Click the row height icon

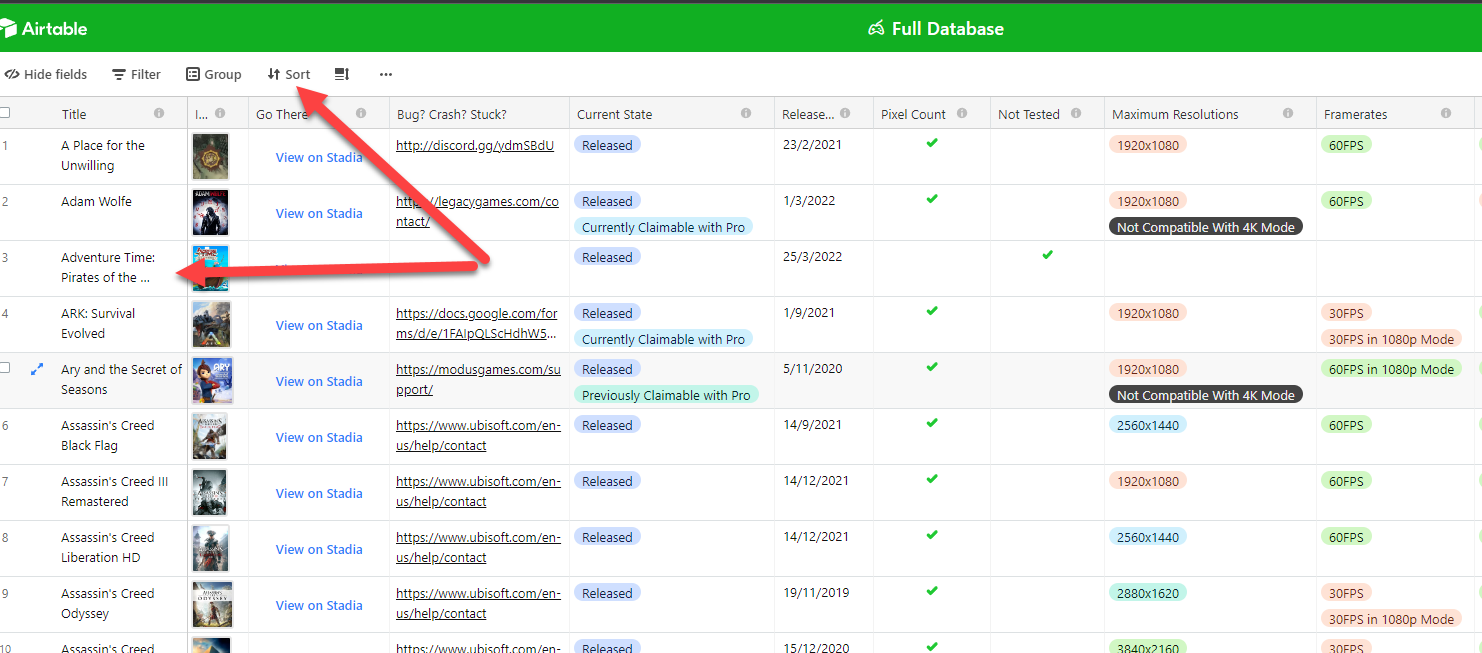[342, 74]
